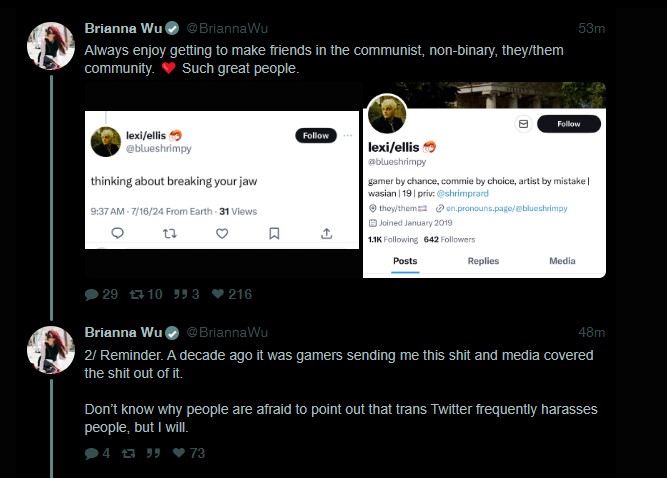
Task: Click the reply bubble icon showing 29
Action: tap(91, 294)
